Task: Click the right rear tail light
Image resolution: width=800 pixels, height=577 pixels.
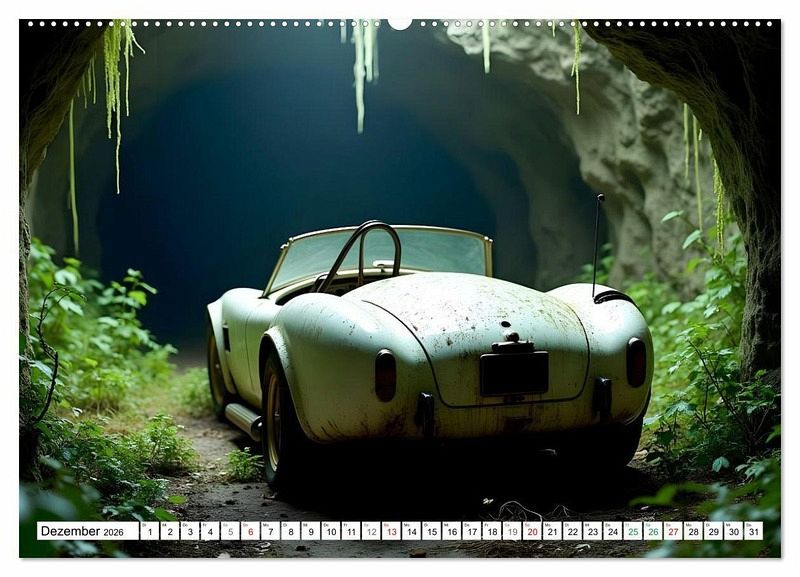Action: pos(636,362)
